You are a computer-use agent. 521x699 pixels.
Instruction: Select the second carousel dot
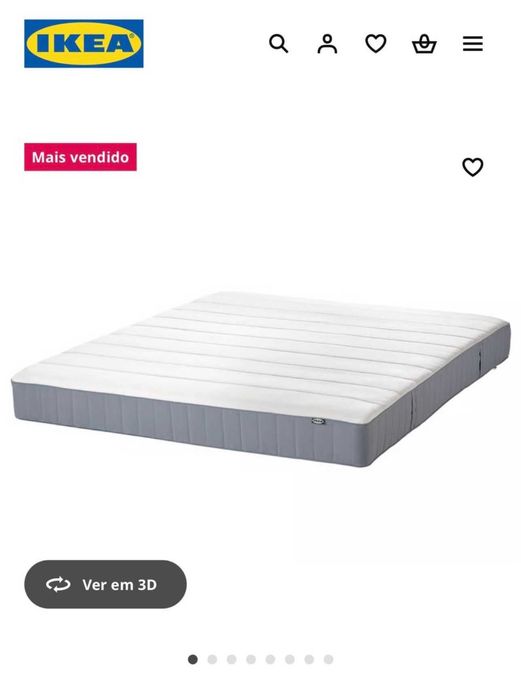[212, 659]
